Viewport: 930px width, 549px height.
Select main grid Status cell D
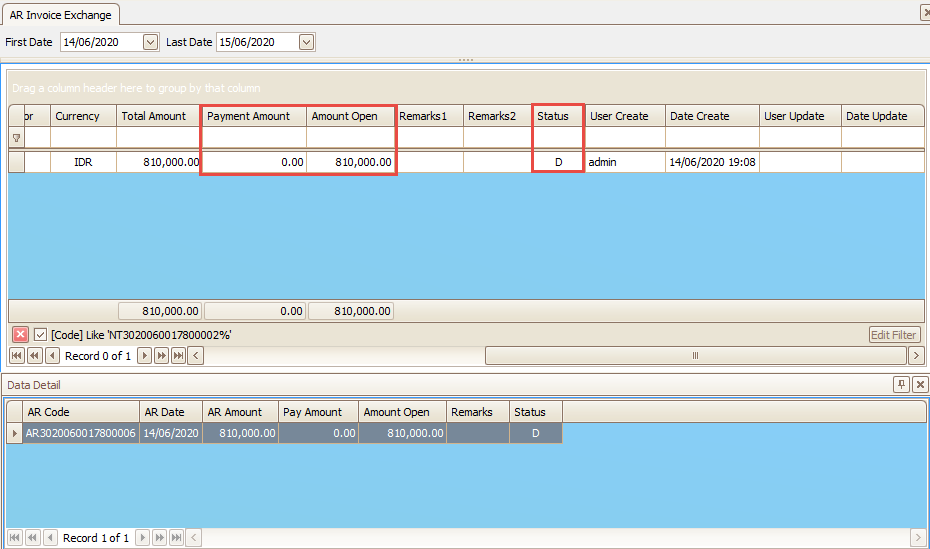coord(558,162)
